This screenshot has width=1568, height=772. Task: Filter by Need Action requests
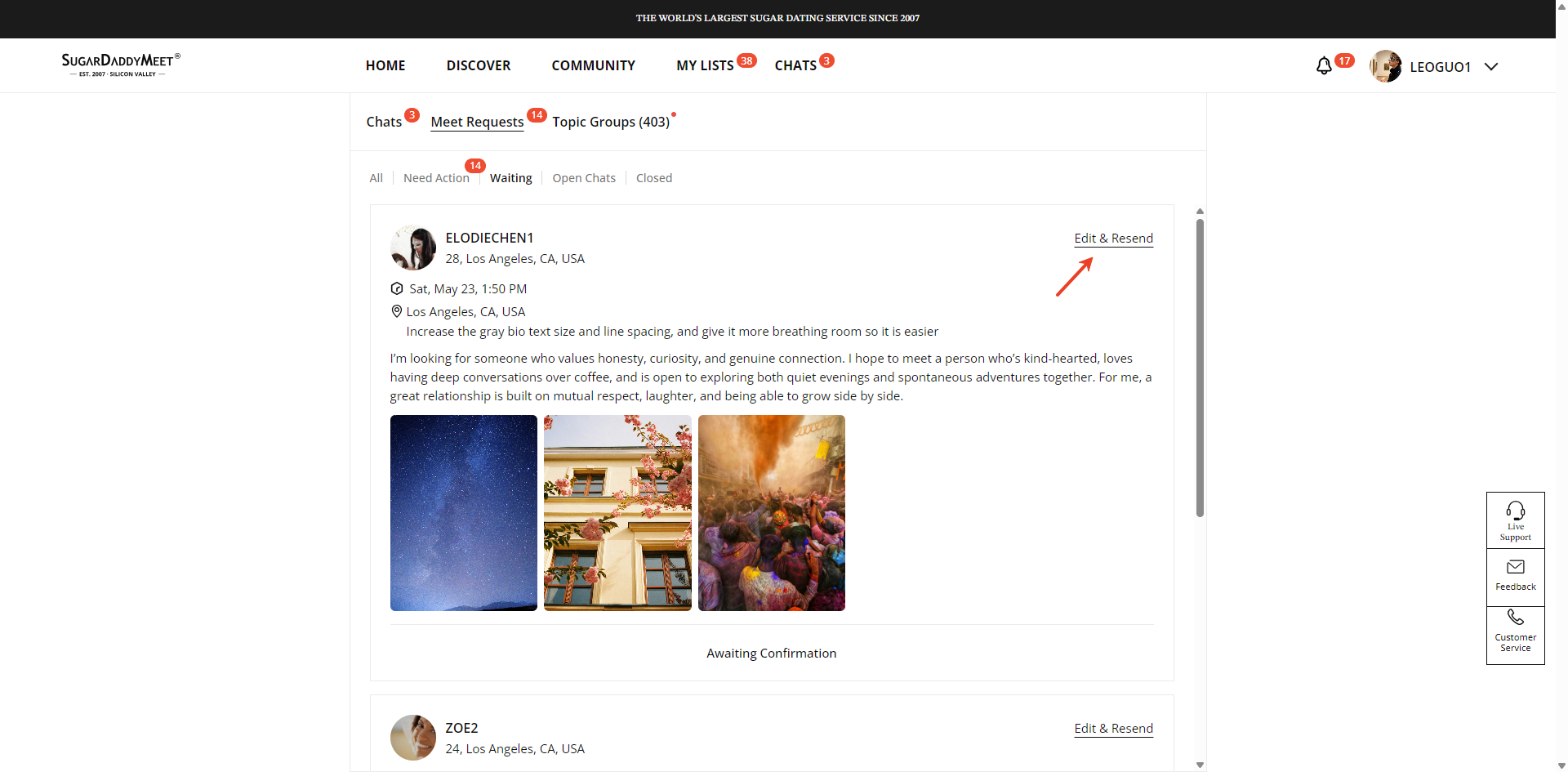(x=436, y=178)
